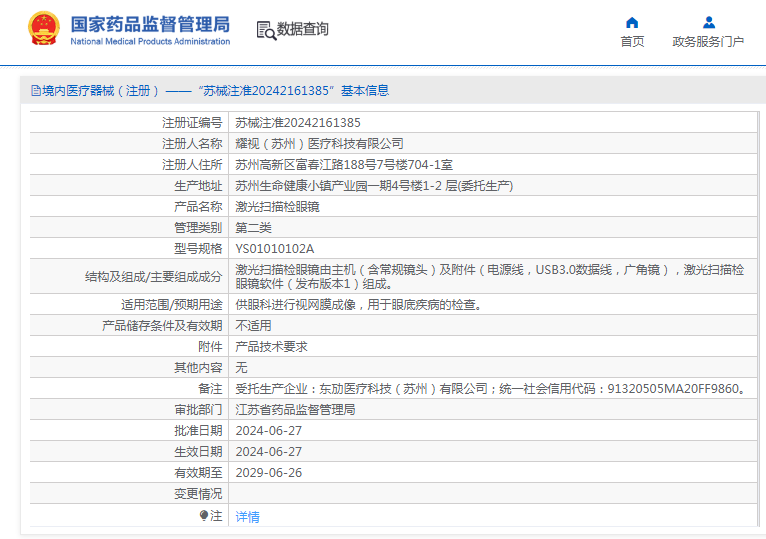Select product name 激光扫描检眼镜

click(x=277, y=207)
